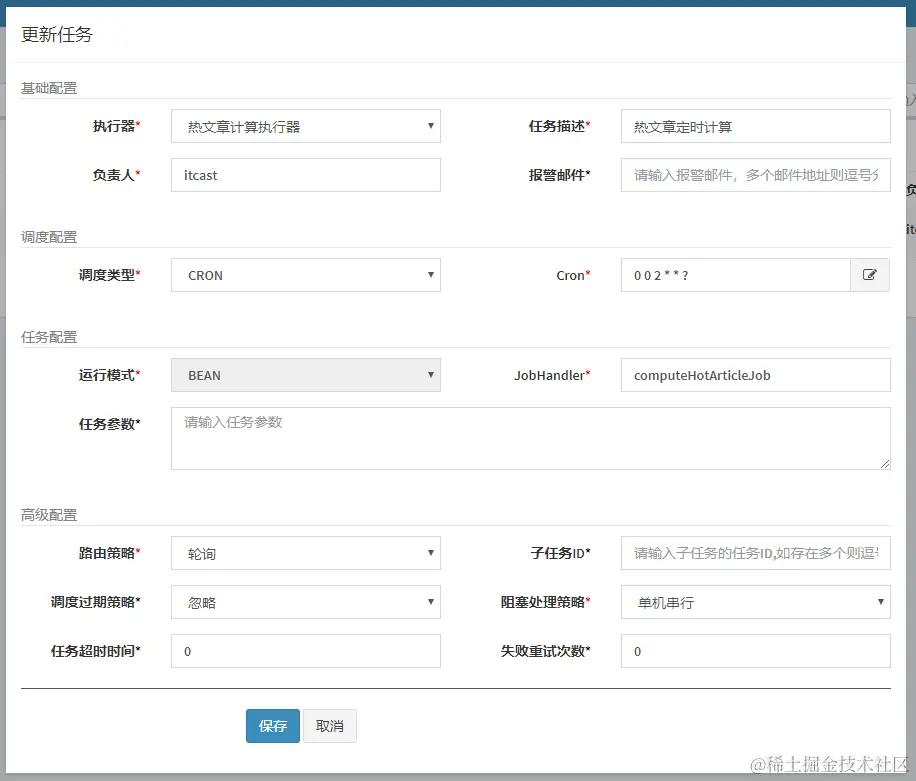The image size is (916, 781).
Task: Expand the 路由策略 dropdown showing 轮询
Action: coord(306,553)
